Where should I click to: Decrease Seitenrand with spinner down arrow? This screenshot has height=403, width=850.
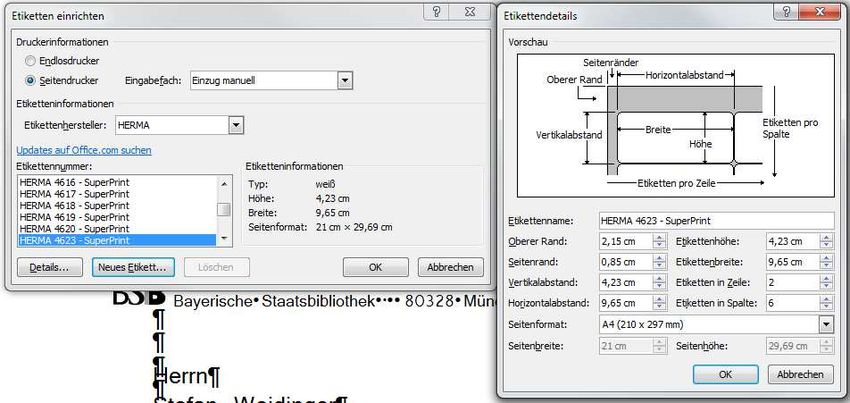[x=658, y=266]
